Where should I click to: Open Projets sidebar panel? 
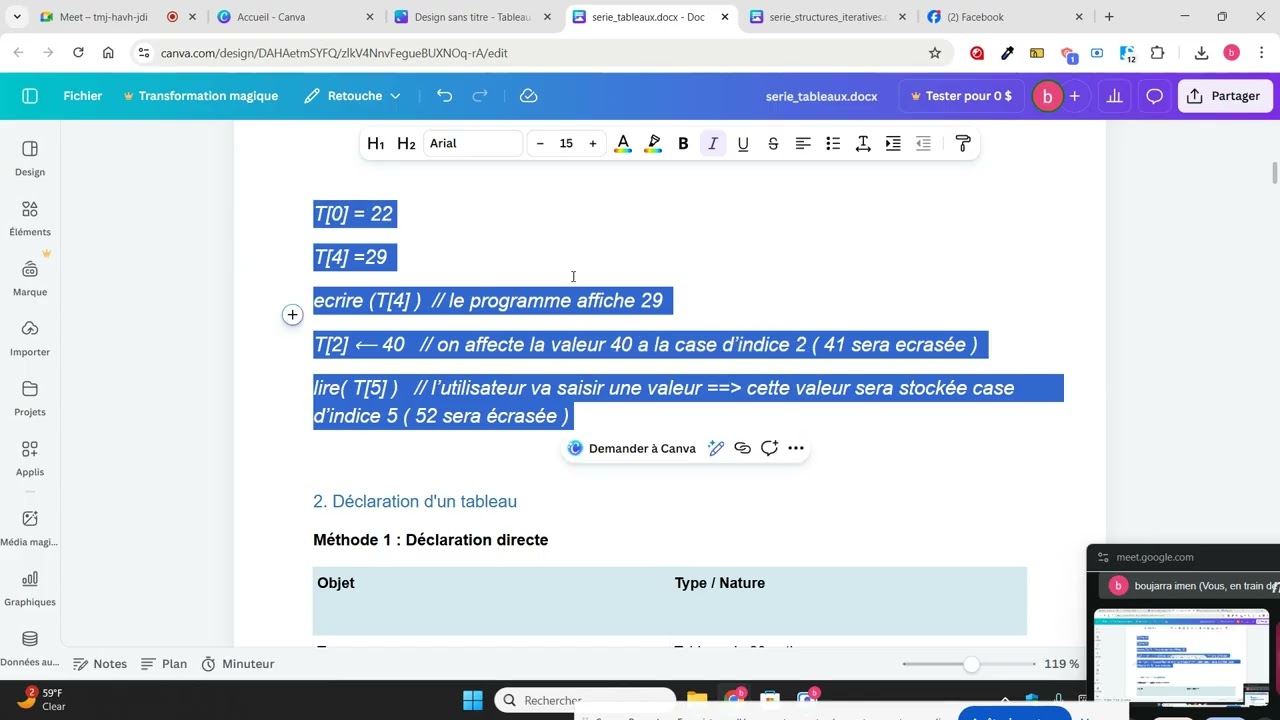(x=30, y=398)
